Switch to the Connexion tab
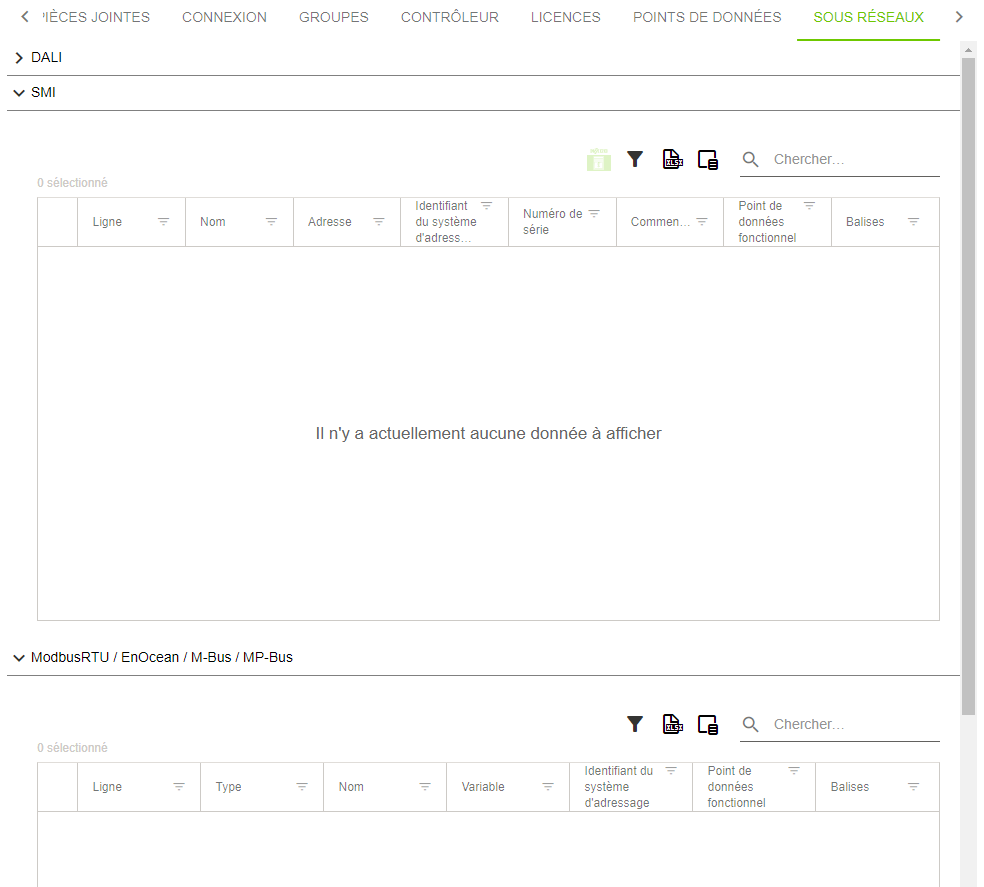This screenshot has height=887, width=984. tap(224, 17)
